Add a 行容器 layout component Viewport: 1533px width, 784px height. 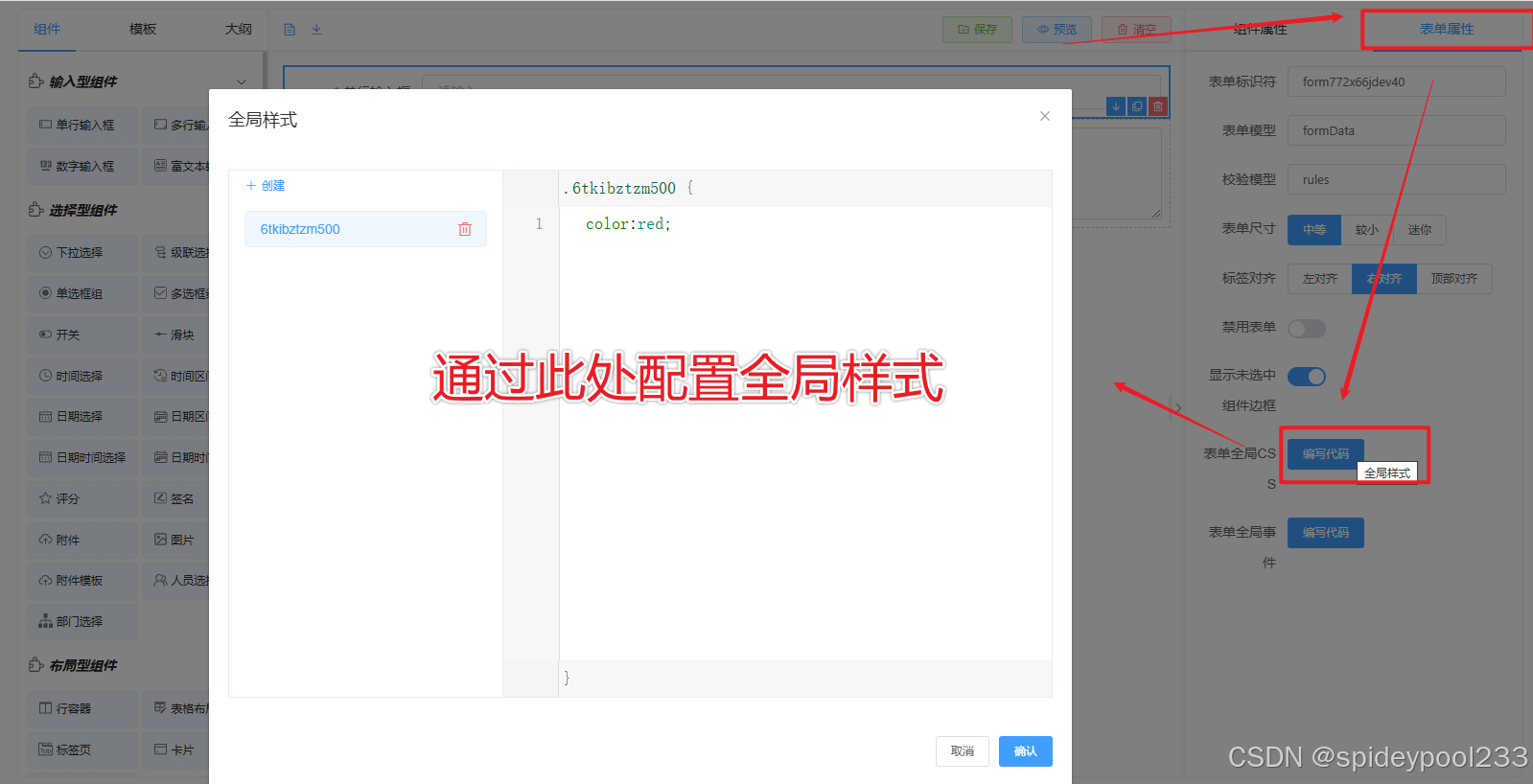[x=82, y=708]
